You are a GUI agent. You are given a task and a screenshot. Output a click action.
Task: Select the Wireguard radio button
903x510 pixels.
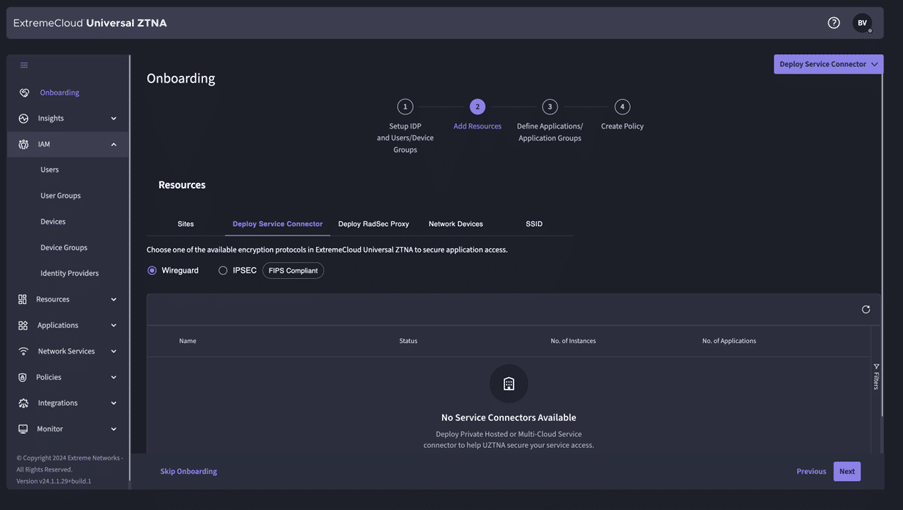152,270
